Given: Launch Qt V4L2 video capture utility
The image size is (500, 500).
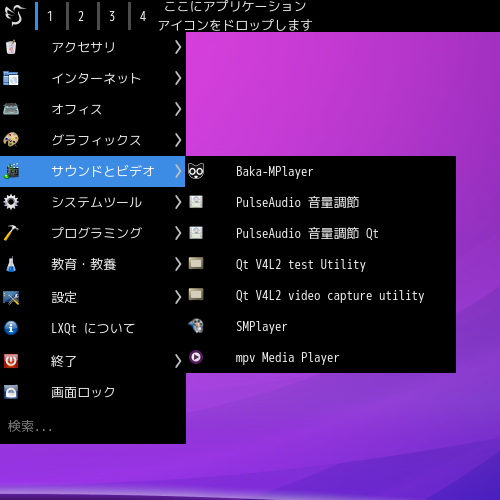Looking at the screenshot, I should (321, 295).
